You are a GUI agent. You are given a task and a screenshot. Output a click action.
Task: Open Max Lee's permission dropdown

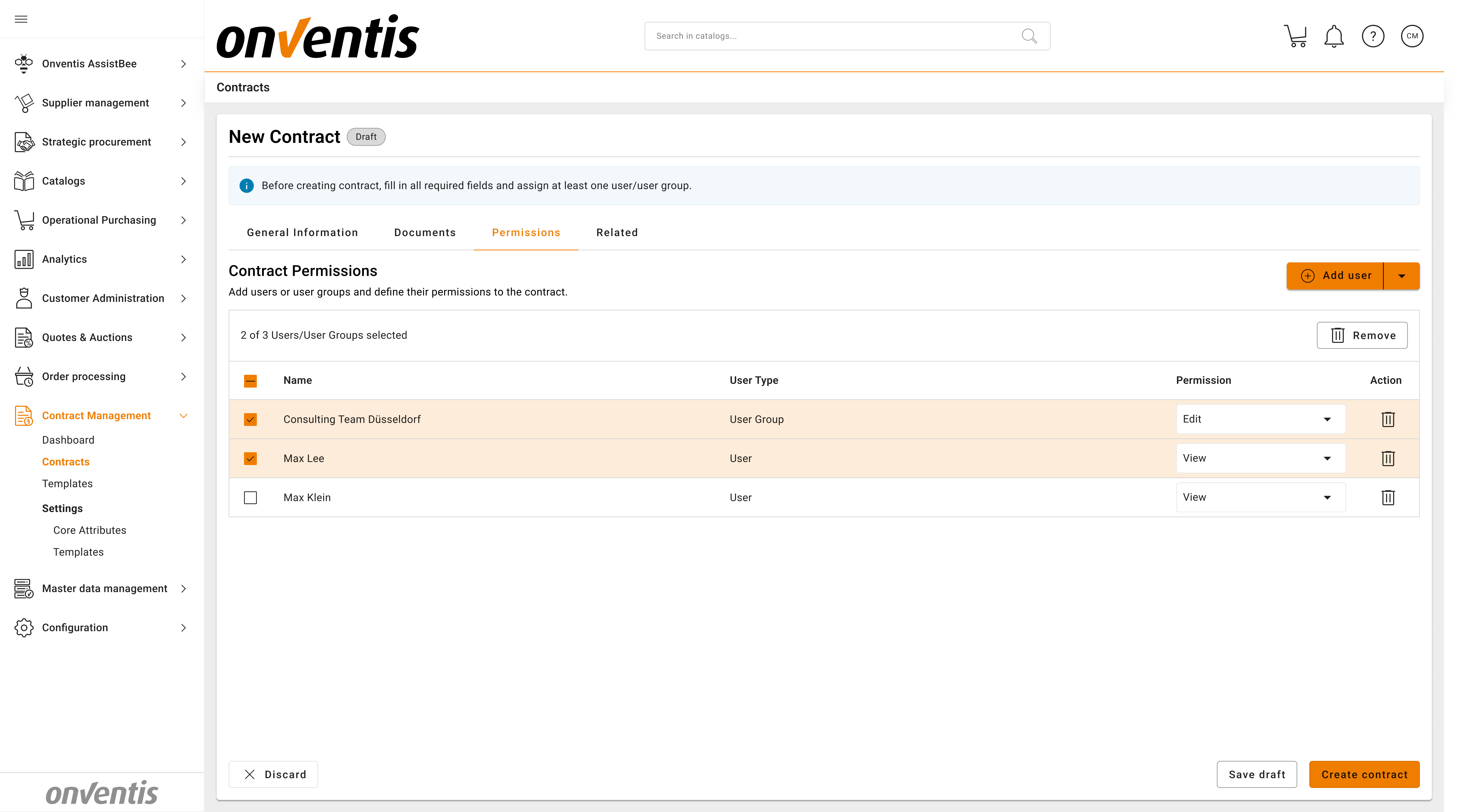[x=1327, y=458]
